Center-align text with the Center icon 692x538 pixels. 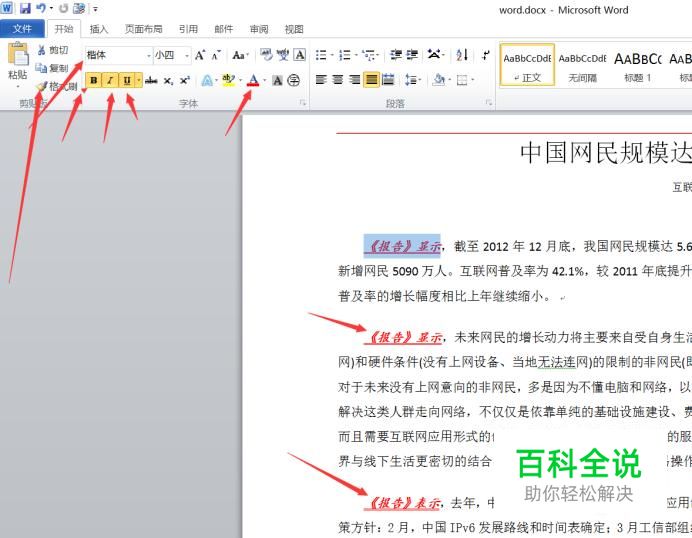click(338, 80)
